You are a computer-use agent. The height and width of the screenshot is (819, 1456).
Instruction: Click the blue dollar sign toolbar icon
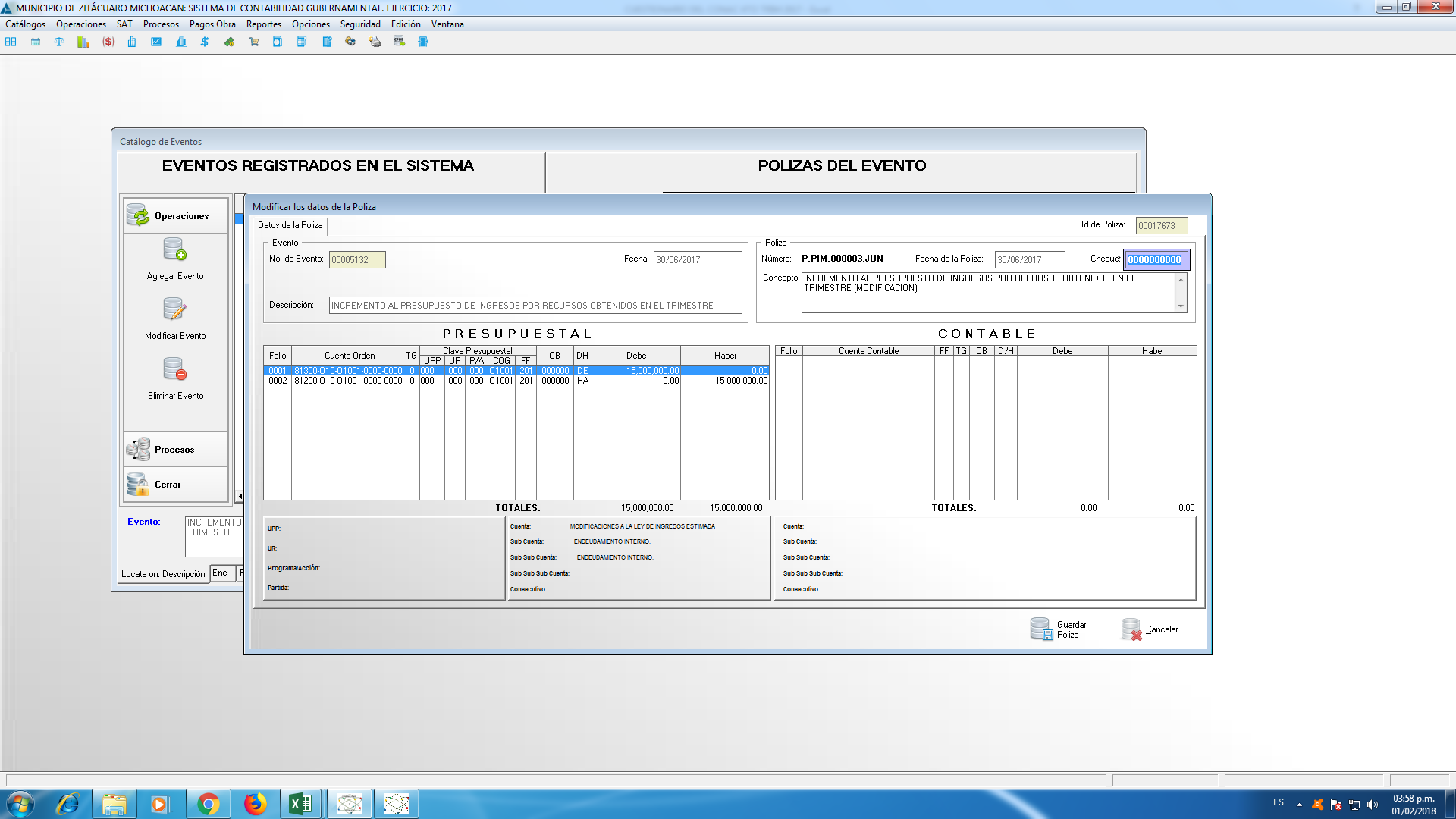205,42
